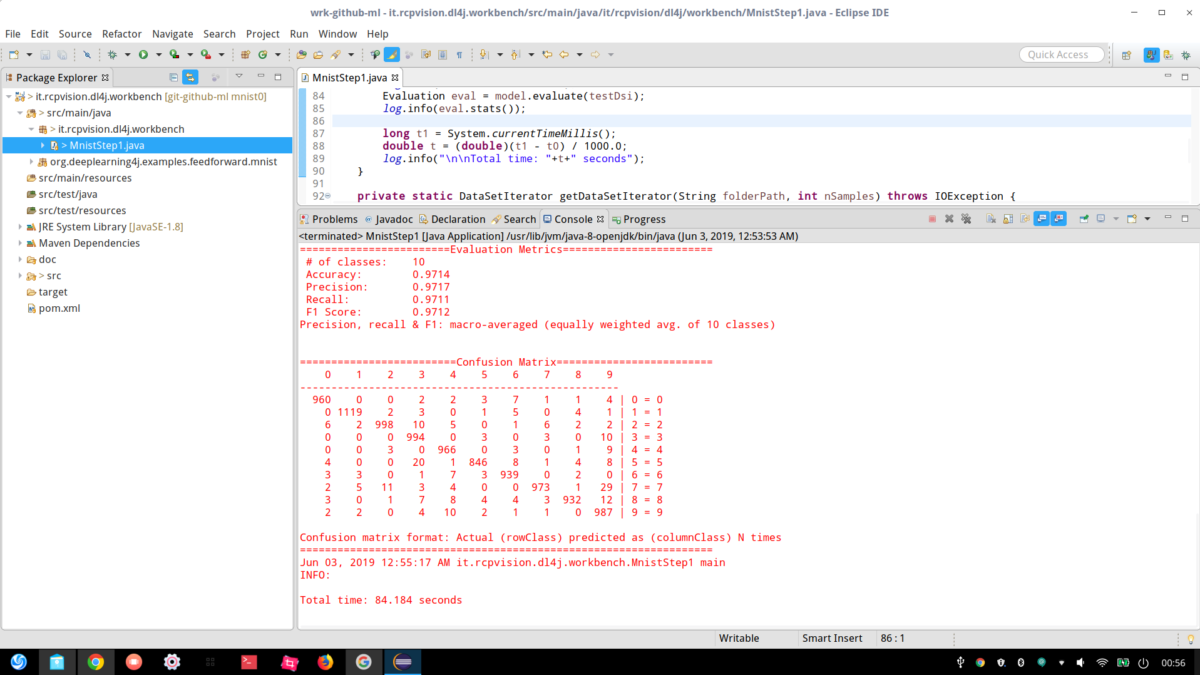The width and height of the screenshot is (1200, 675).
Task: Click inside the Quick Access field
Action: click(1060, 54)
